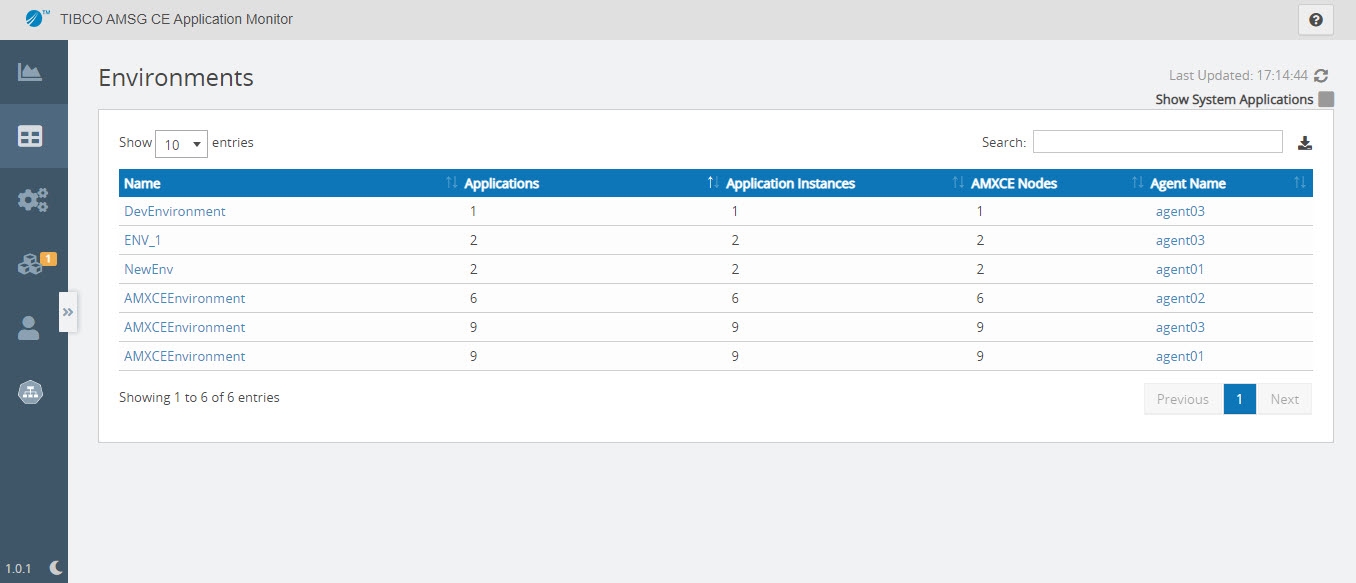
Task: Click 'Showing 1 to 6 of 6 entries' text
Action: tap(199, 397)
